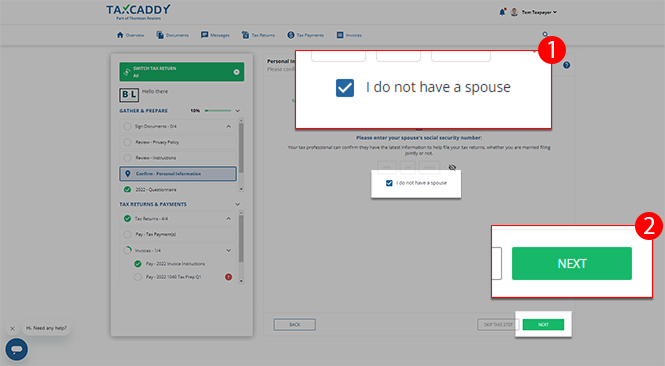Collapse the Sign Documents - 0/4 group

pyautogui.click(x=229, y=126)
